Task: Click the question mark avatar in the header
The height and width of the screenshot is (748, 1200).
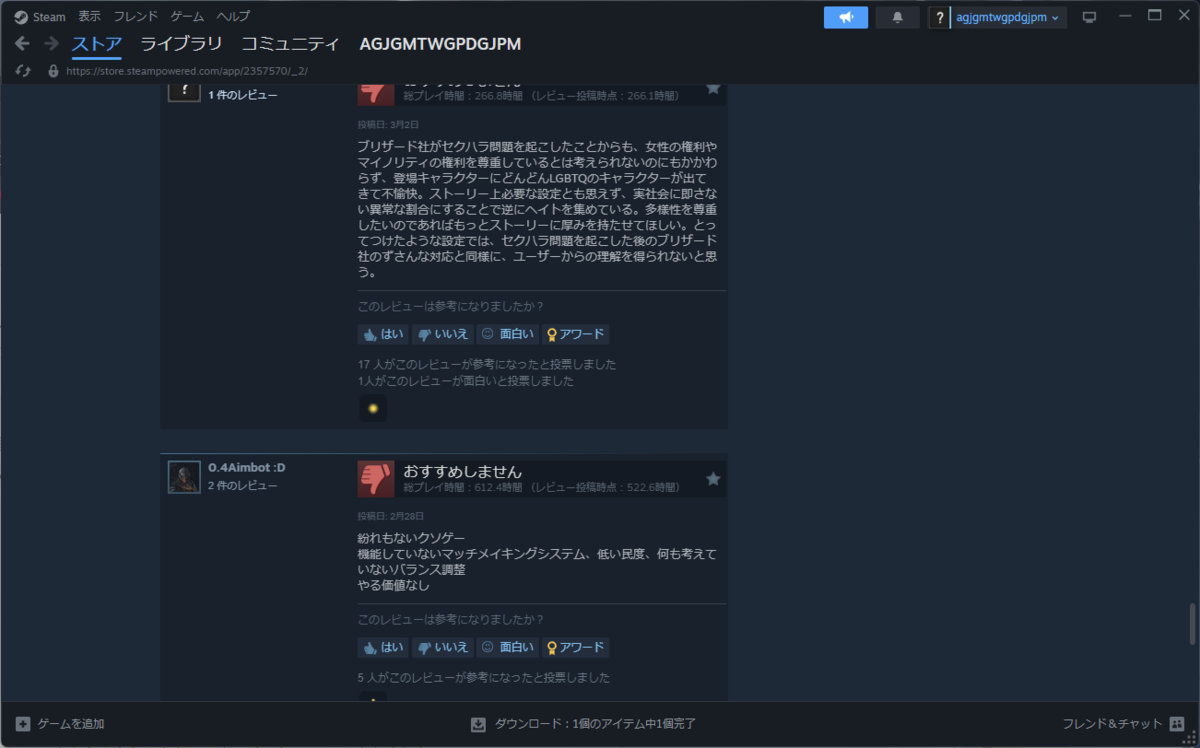Action: (x=939, y=18)
